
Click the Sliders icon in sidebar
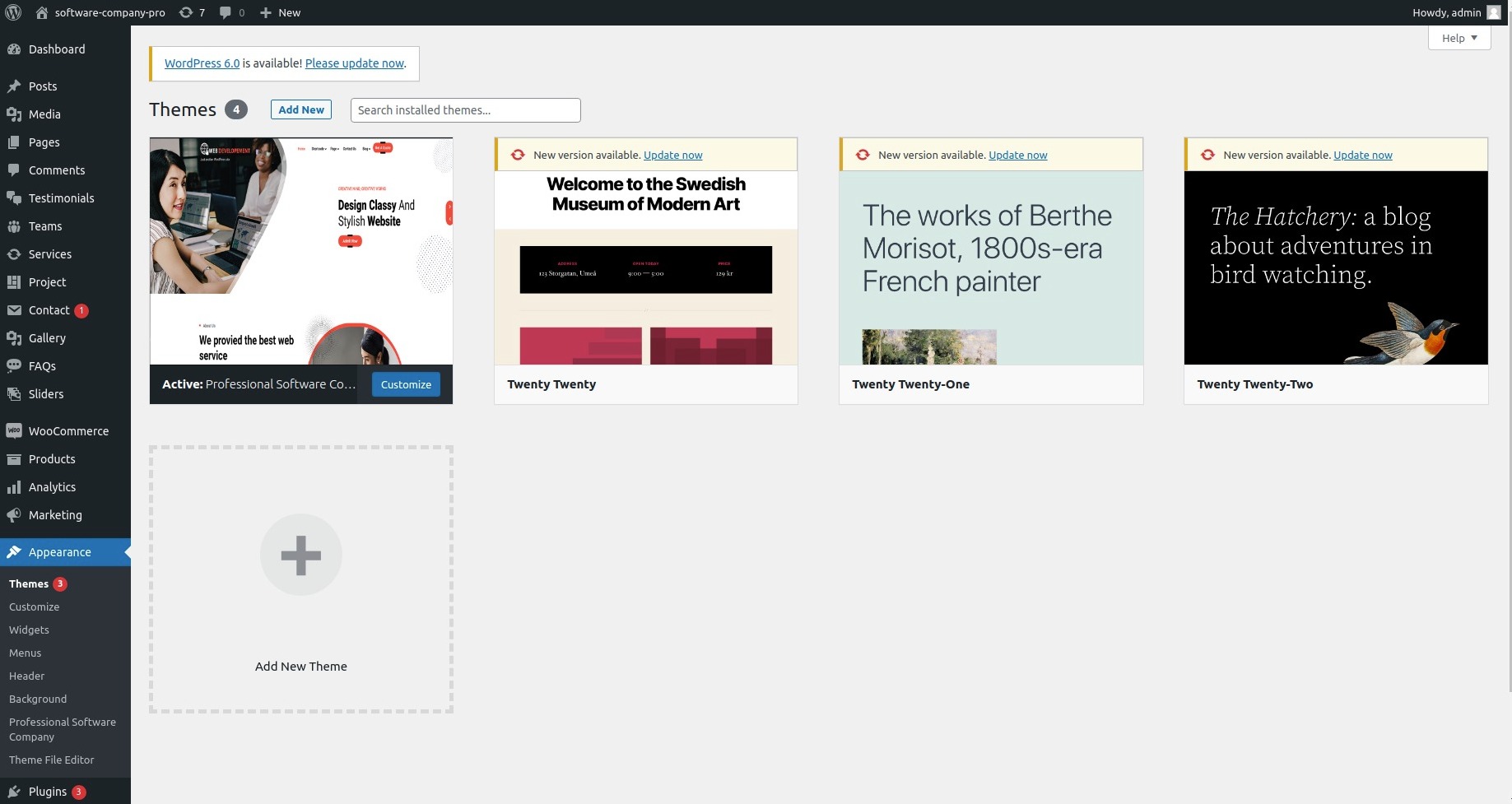coord(14,394)
